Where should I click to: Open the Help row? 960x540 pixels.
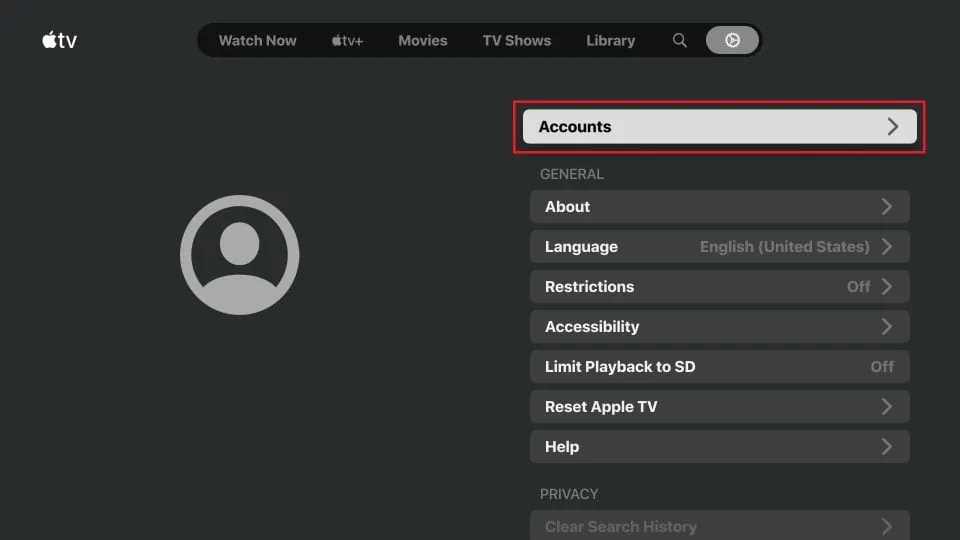(x=719, y=446)
